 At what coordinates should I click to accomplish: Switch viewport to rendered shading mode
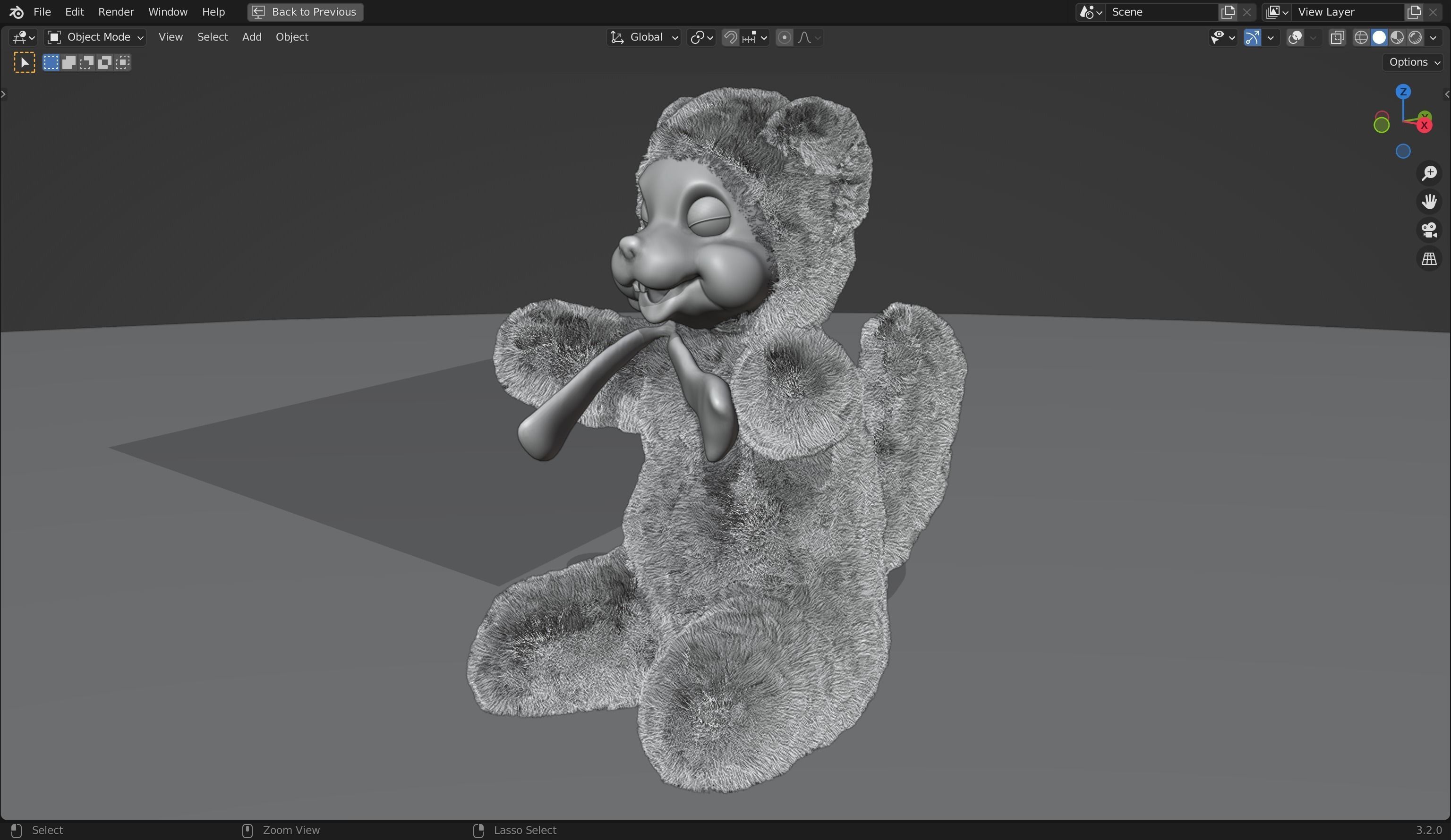(1415, 37)
